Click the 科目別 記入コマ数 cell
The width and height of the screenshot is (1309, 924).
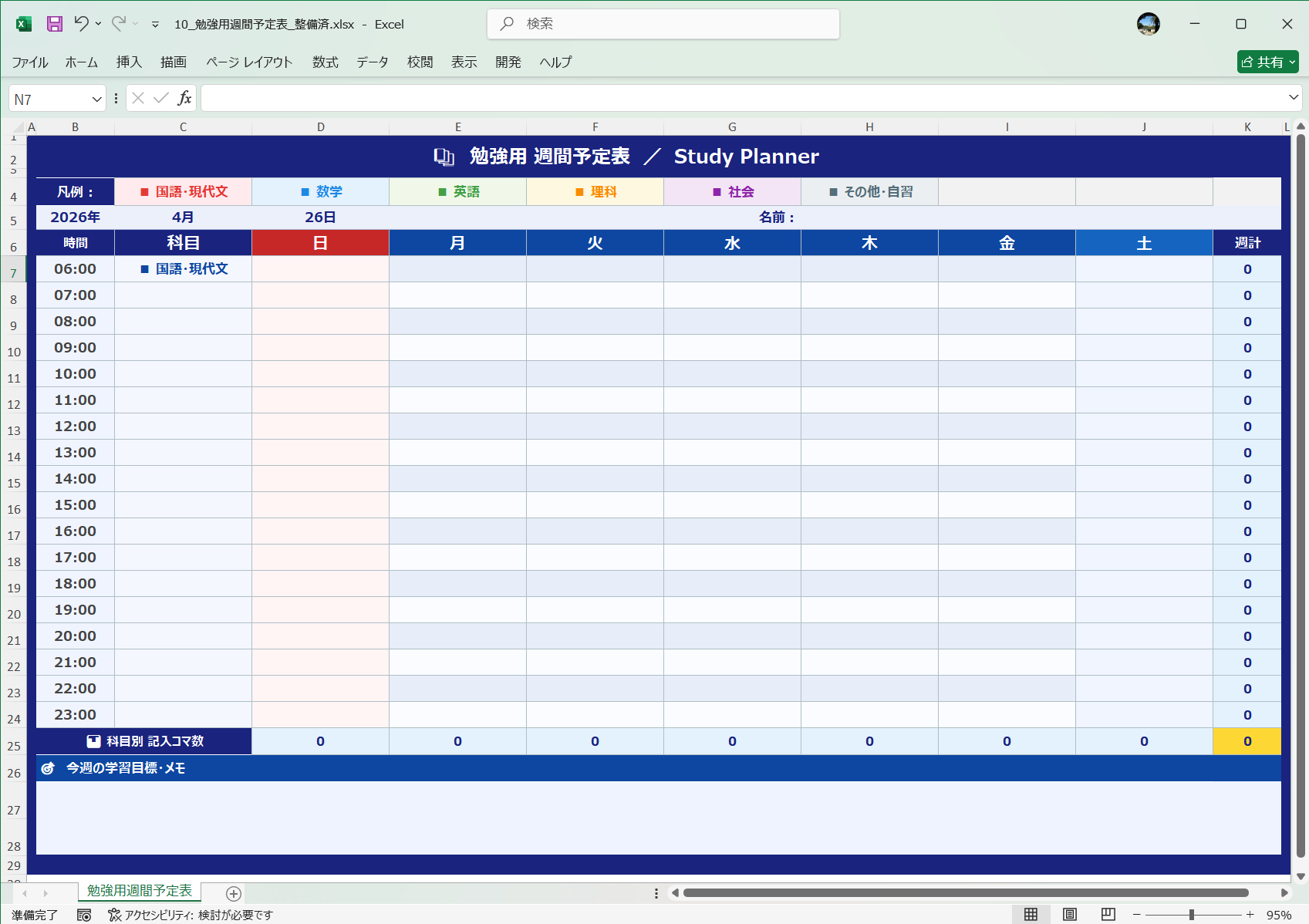(144, 741)
